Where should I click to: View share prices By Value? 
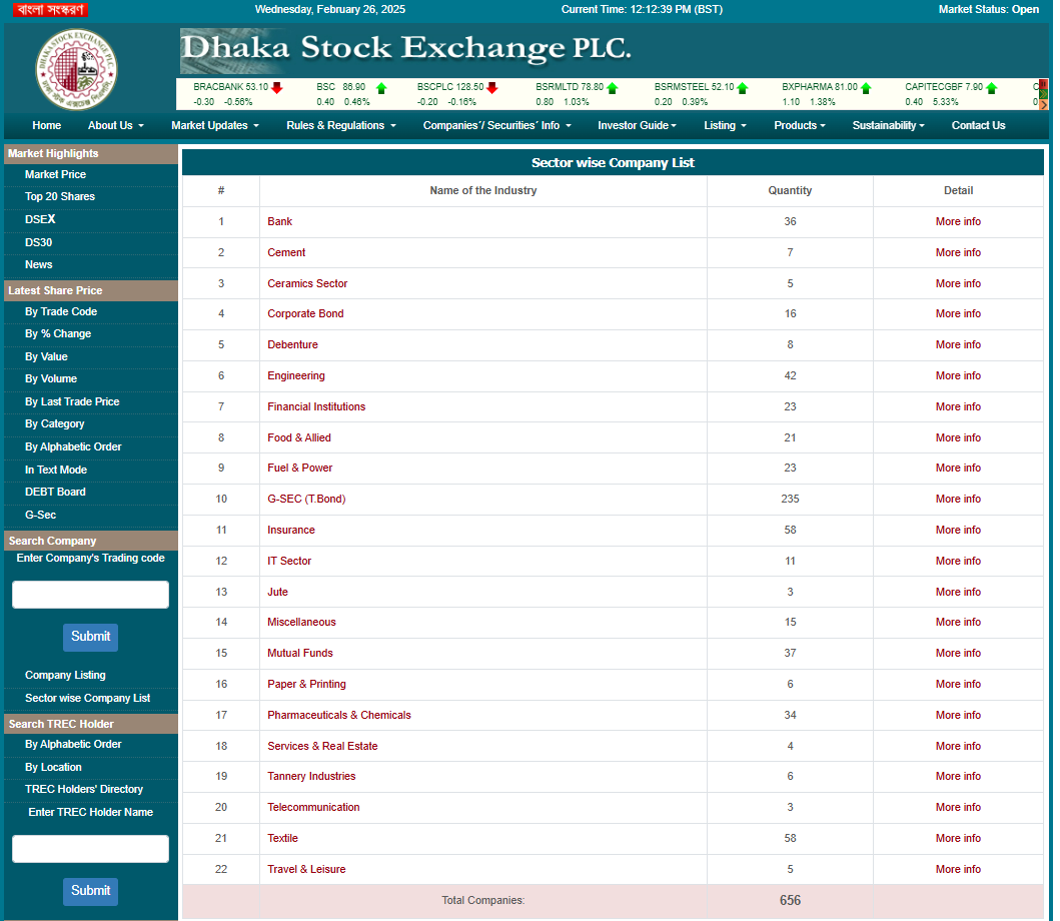pyautogui.click(x=46, y=357)
